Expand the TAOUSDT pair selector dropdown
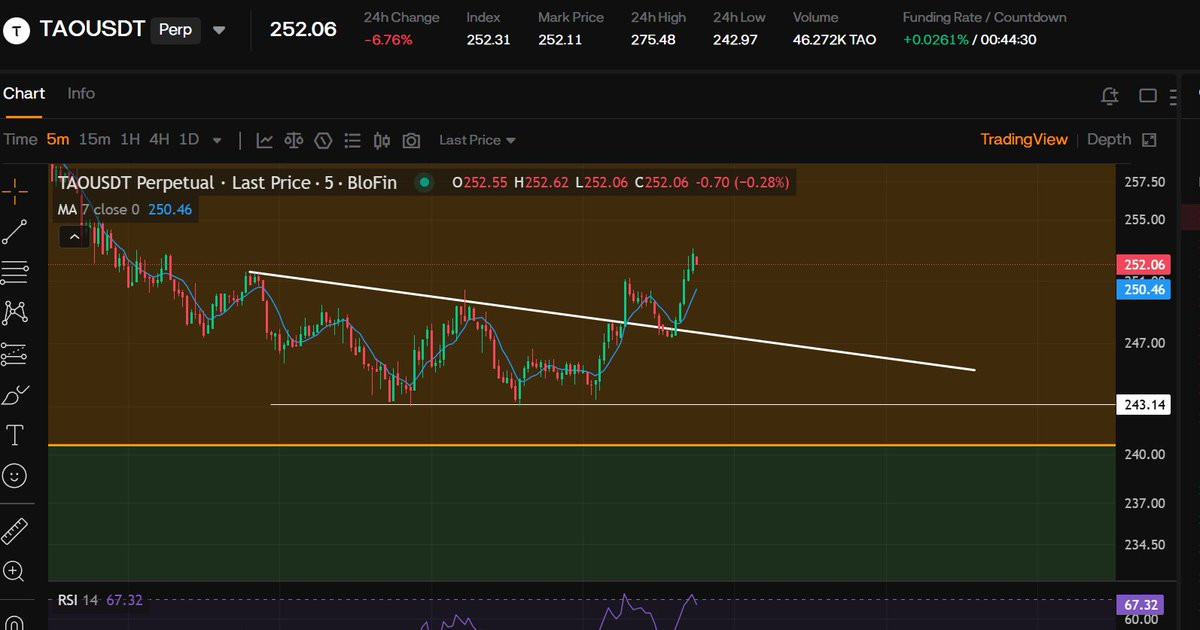 point(219,30)
